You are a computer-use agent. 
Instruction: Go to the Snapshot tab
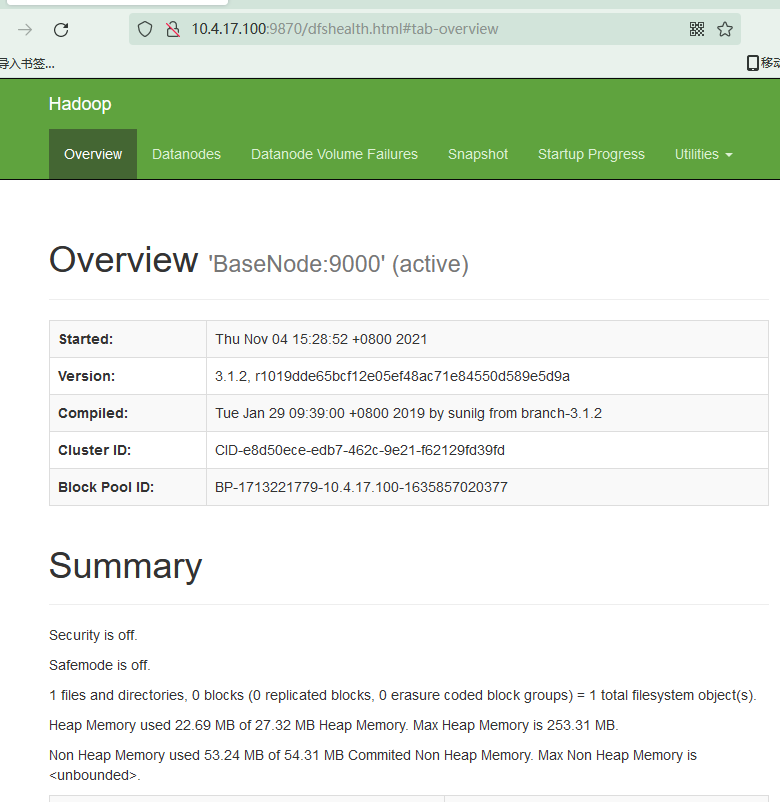[478, 154]
